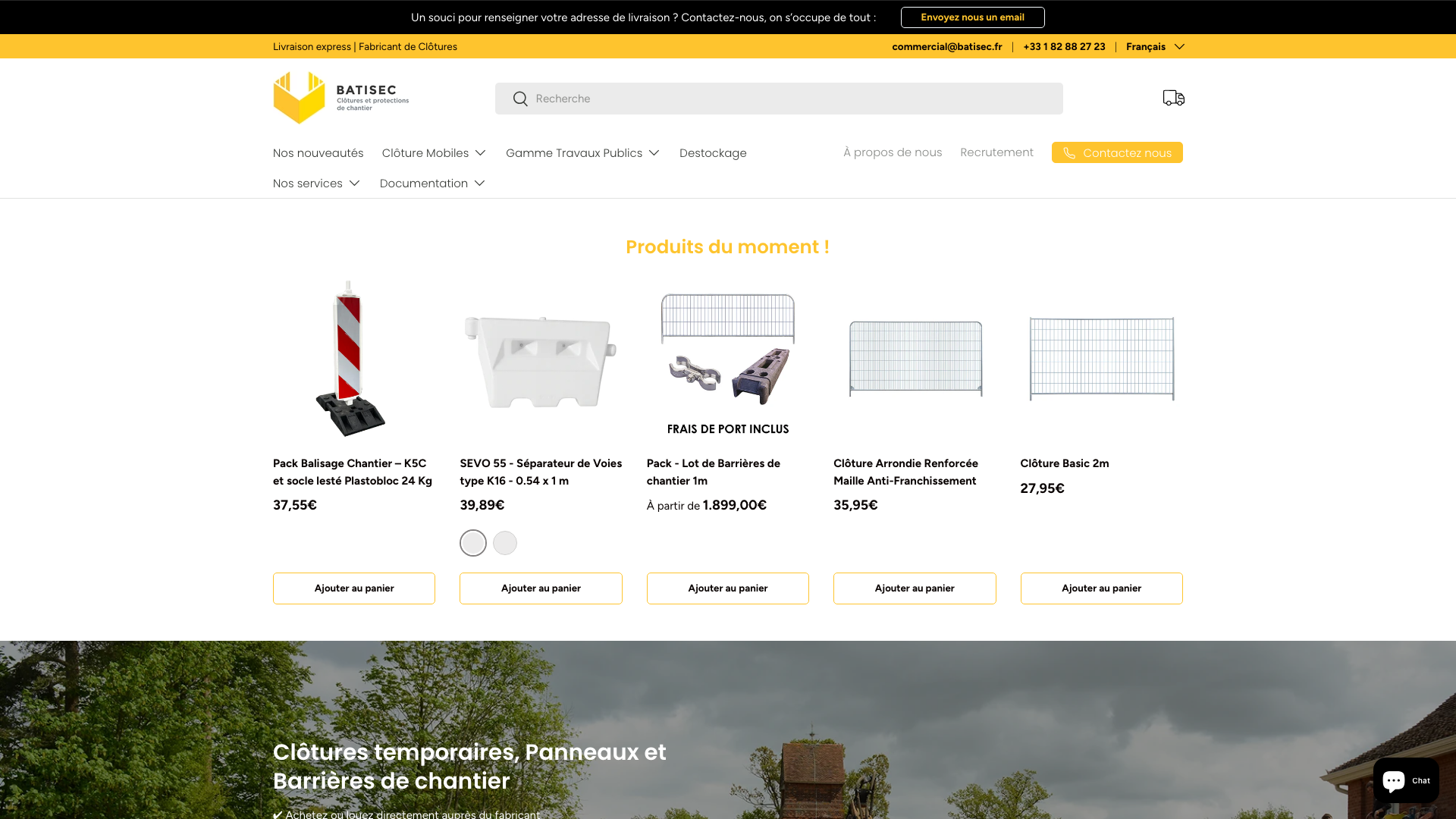Screen dimensions: 1456x819
Task: Open Nos nouveautés menu item
Action: click(x=318, y=153)
